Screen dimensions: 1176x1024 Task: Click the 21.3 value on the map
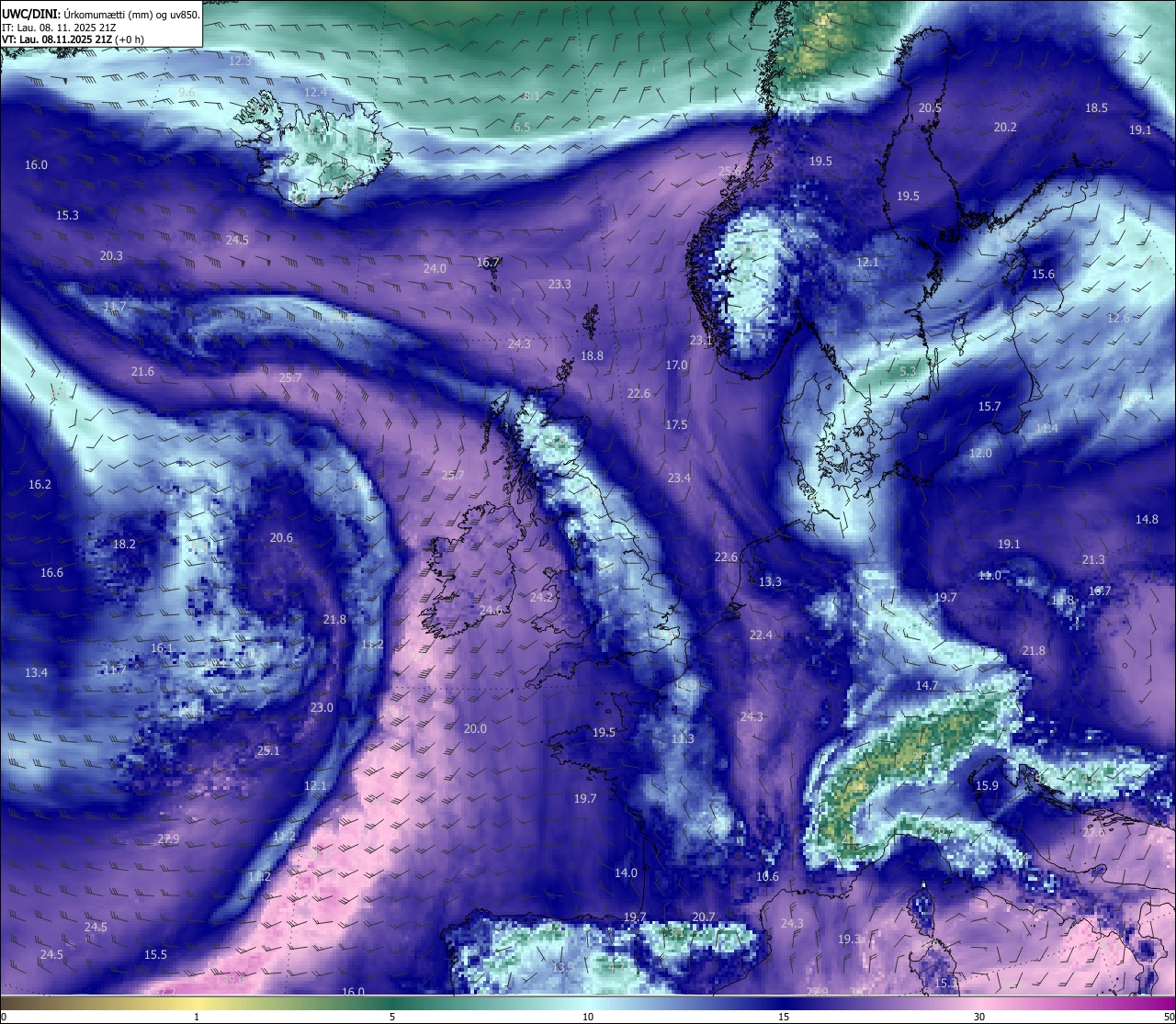[1093, 560]
